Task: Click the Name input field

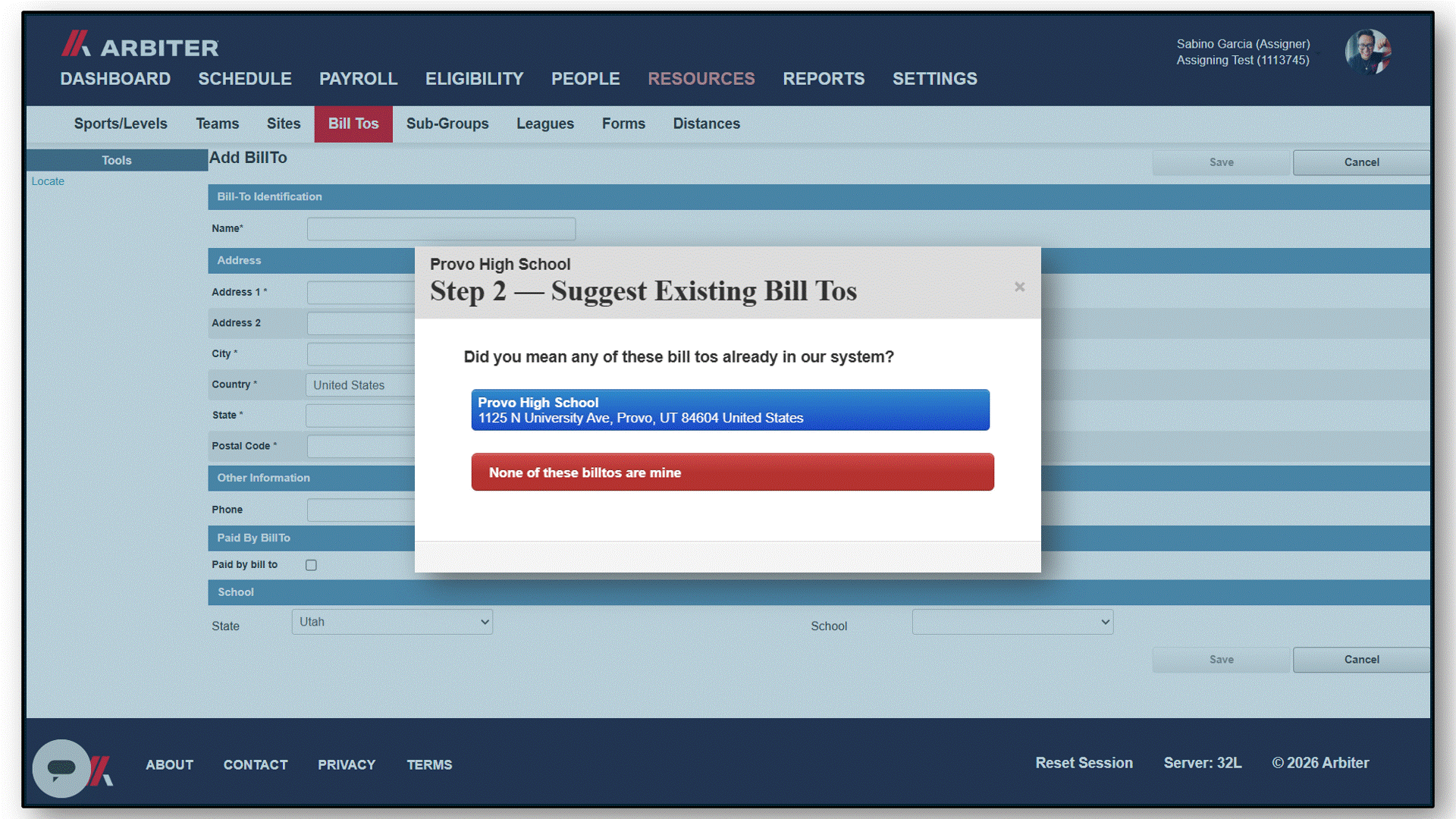Action: pyautogui.click(x=441, y=229)
